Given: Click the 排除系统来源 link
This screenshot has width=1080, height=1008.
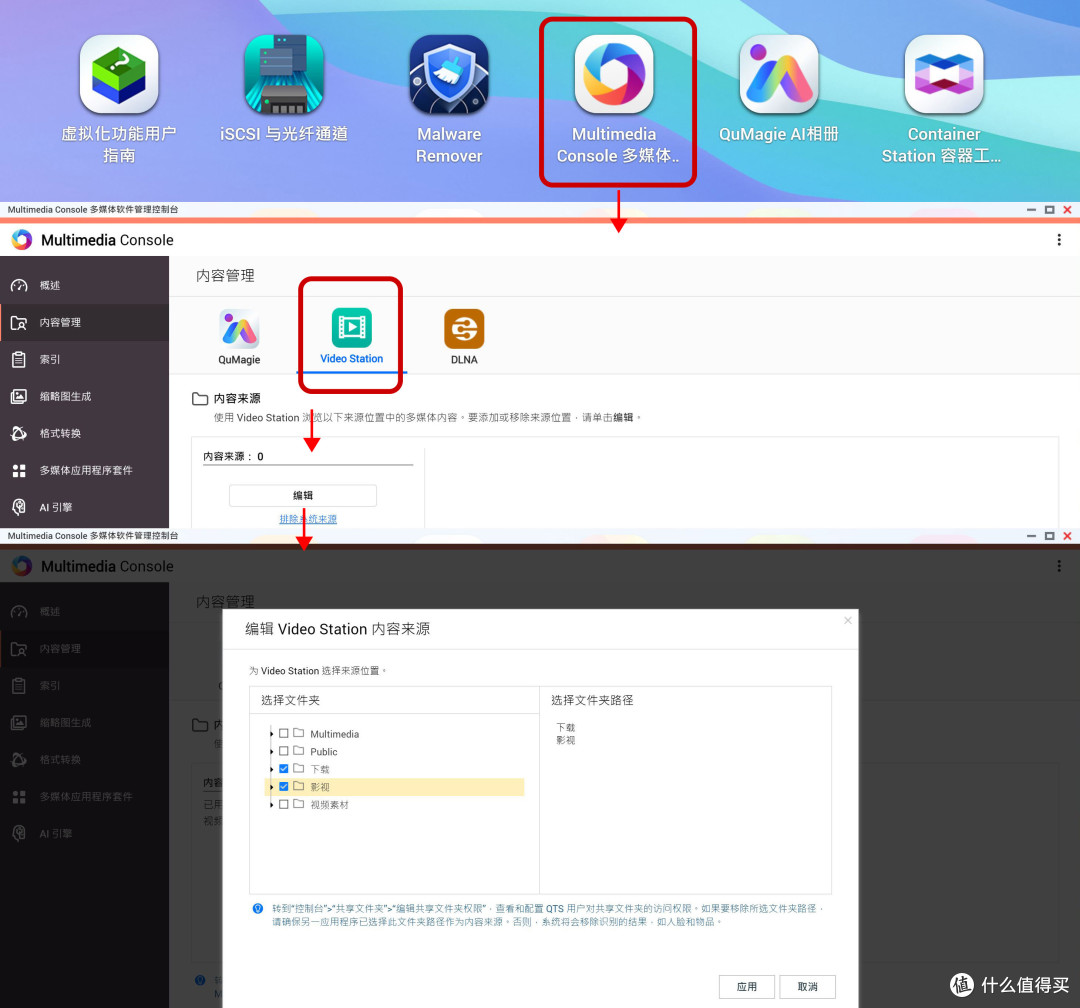Looking at the screenshot, I should (308, 519).
